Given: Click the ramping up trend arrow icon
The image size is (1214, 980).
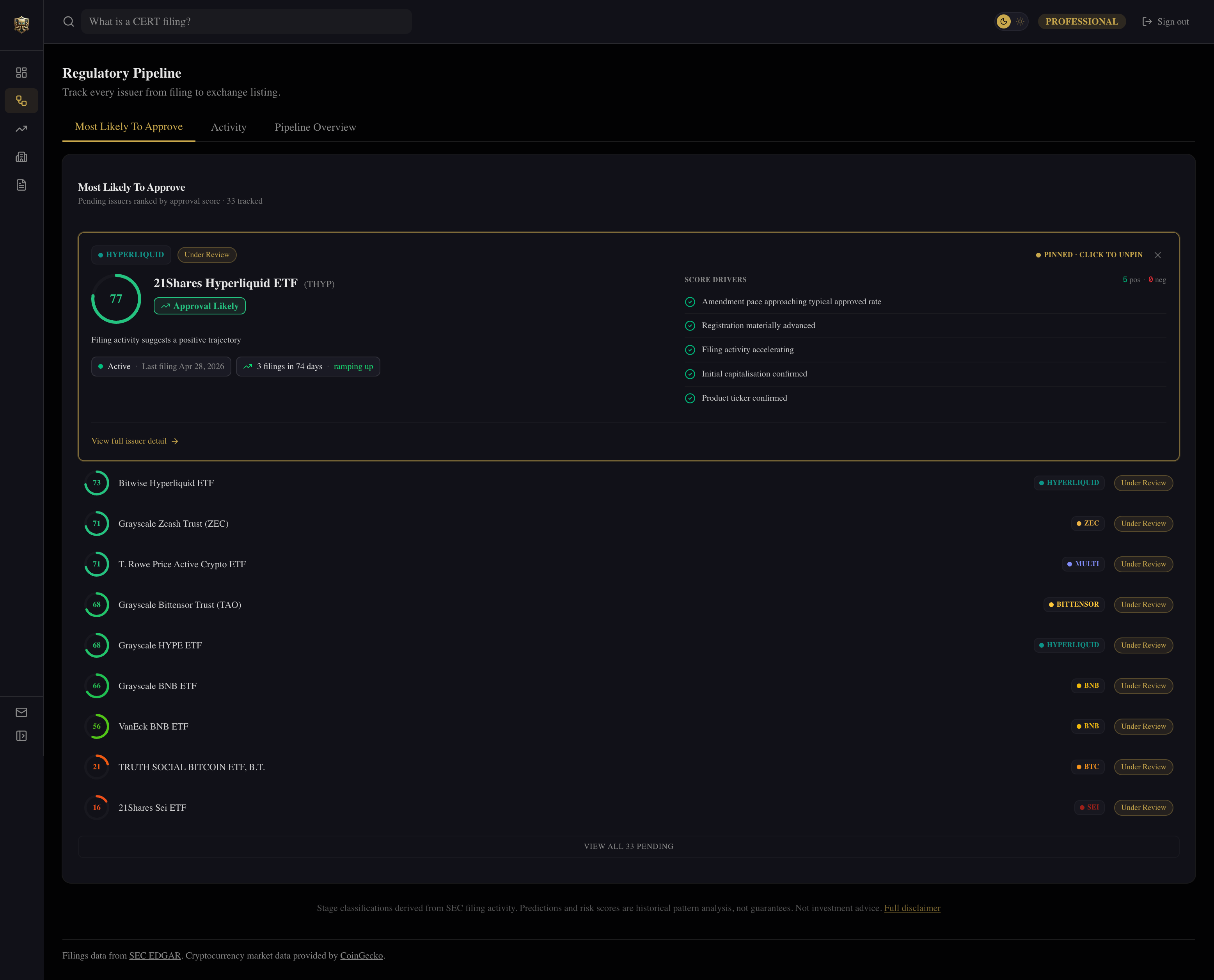Looking at the screenshot, I should click(248, 366).
